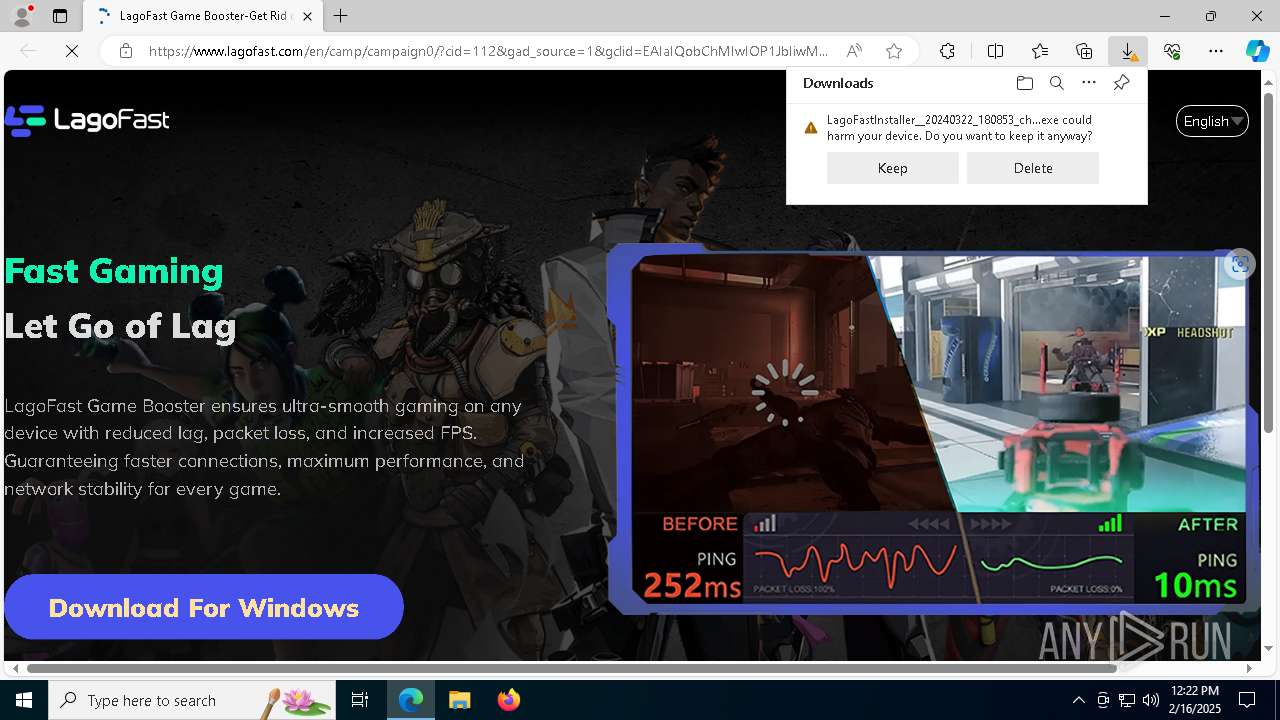
Task: Activate Read aloud icon in address bar
Action: (854, 51)
